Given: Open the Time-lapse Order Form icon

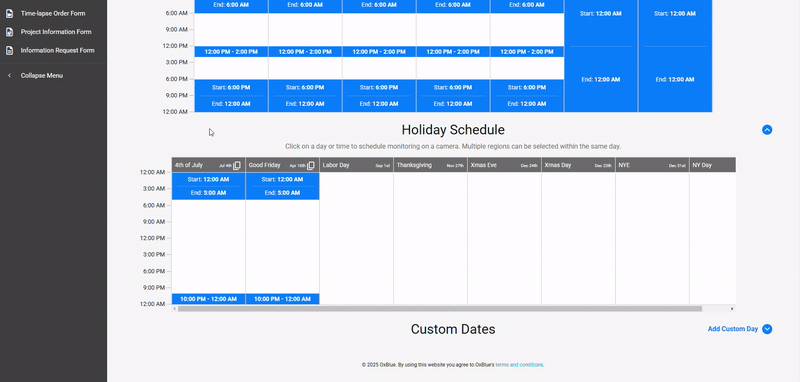Looking at the screenshot, I should [x=9, y=13].
